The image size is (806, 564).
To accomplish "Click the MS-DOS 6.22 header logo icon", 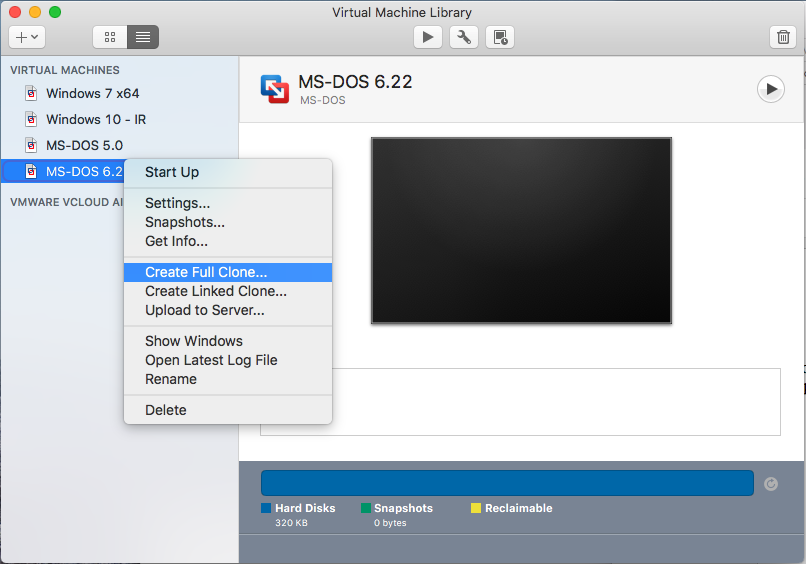I will tap(274, 89).
